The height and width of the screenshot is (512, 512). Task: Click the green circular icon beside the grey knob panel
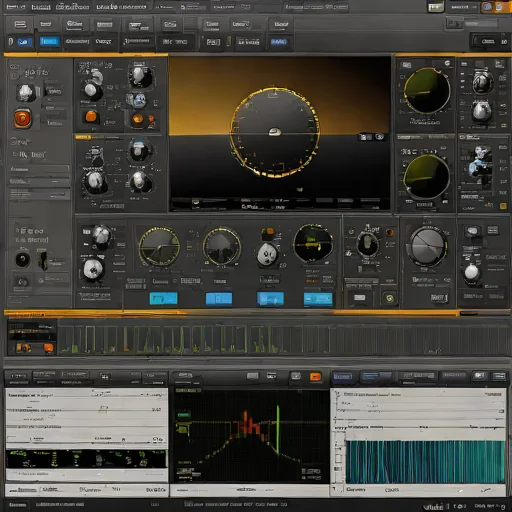pos(389,298)
